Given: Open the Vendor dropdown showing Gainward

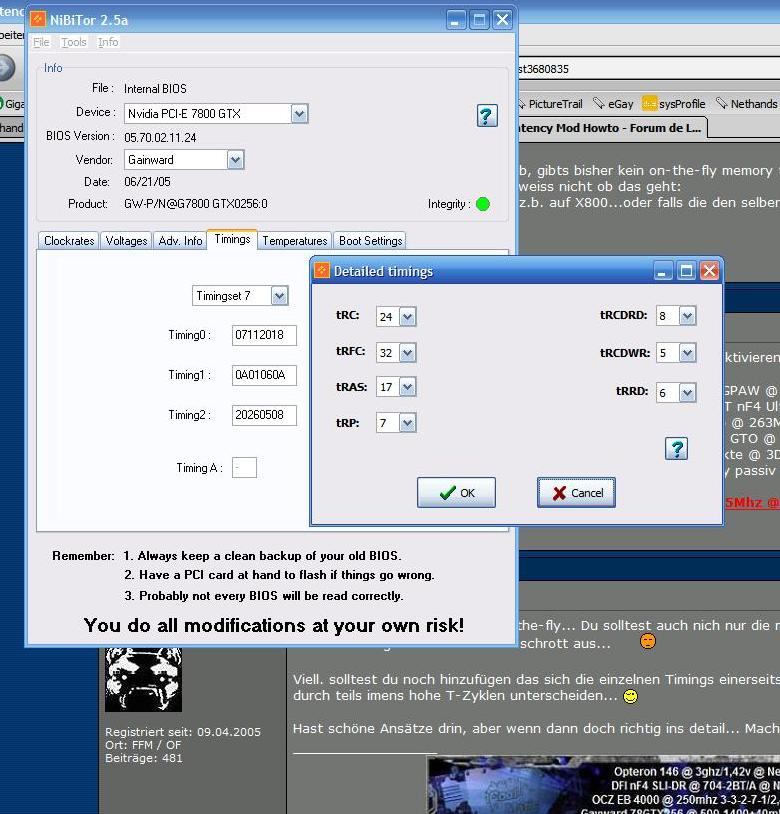Looking at the screenshot, I should (x=235, y=159).
